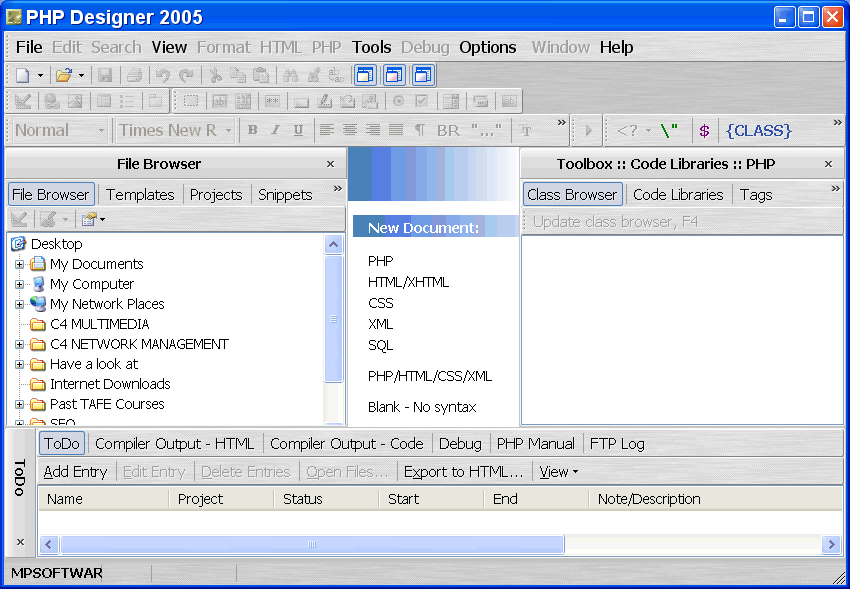Create a new CSS document
The image size is (850, 589).
coord(381,303)
